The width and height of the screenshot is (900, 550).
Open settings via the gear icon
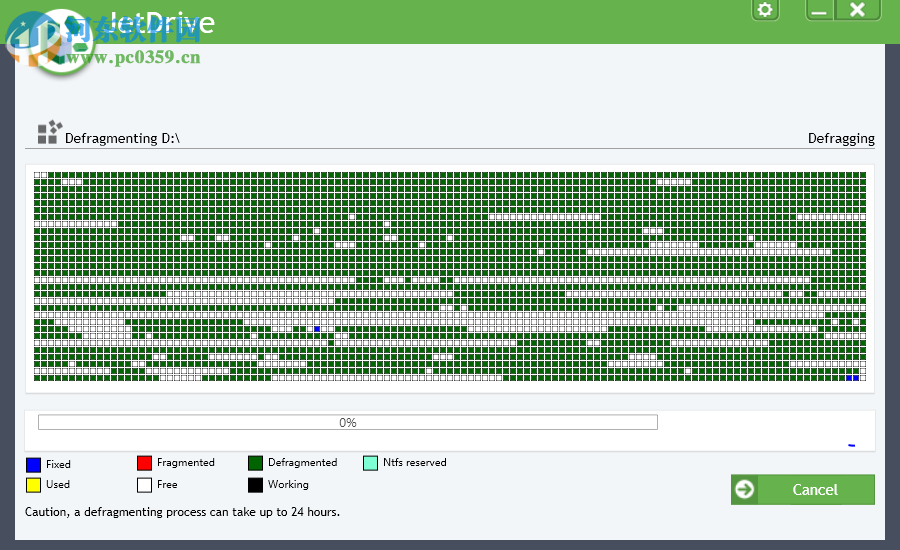(x=765, y=10)
